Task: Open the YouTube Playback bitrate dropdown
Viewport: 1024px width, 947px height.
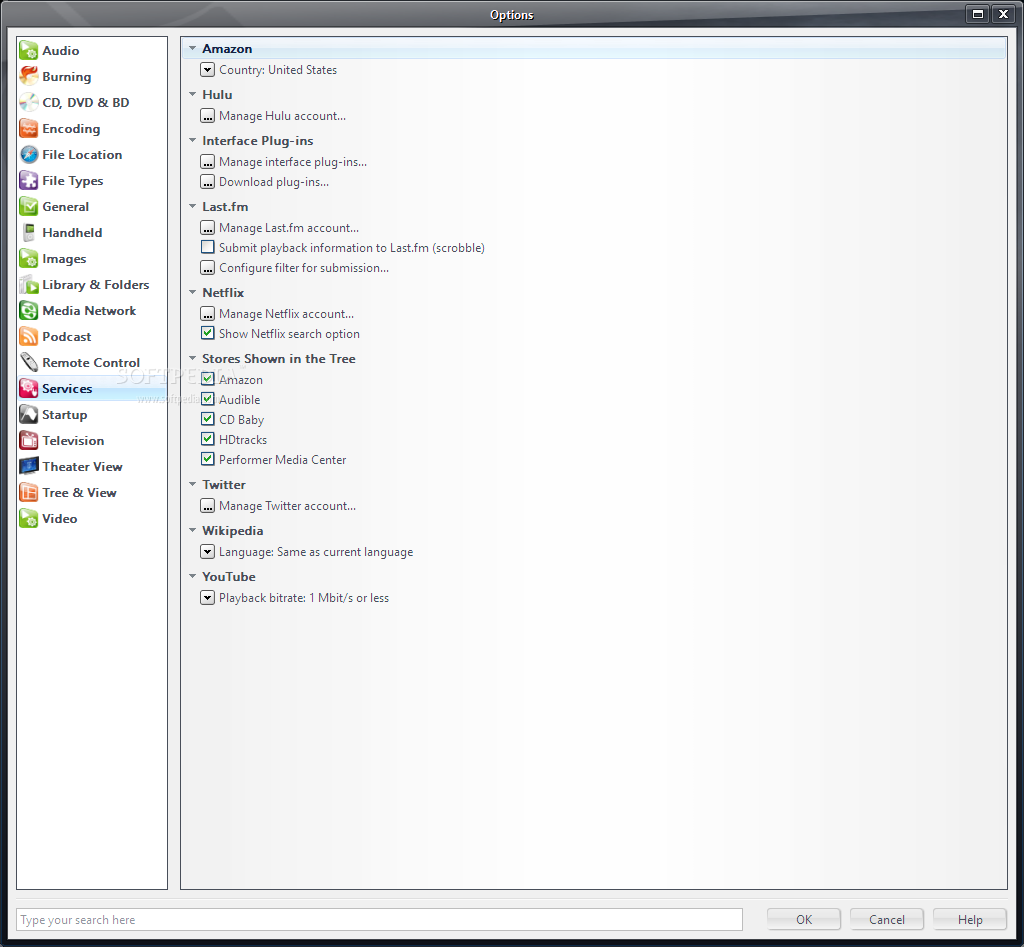Action: click(x=208, y=598)
